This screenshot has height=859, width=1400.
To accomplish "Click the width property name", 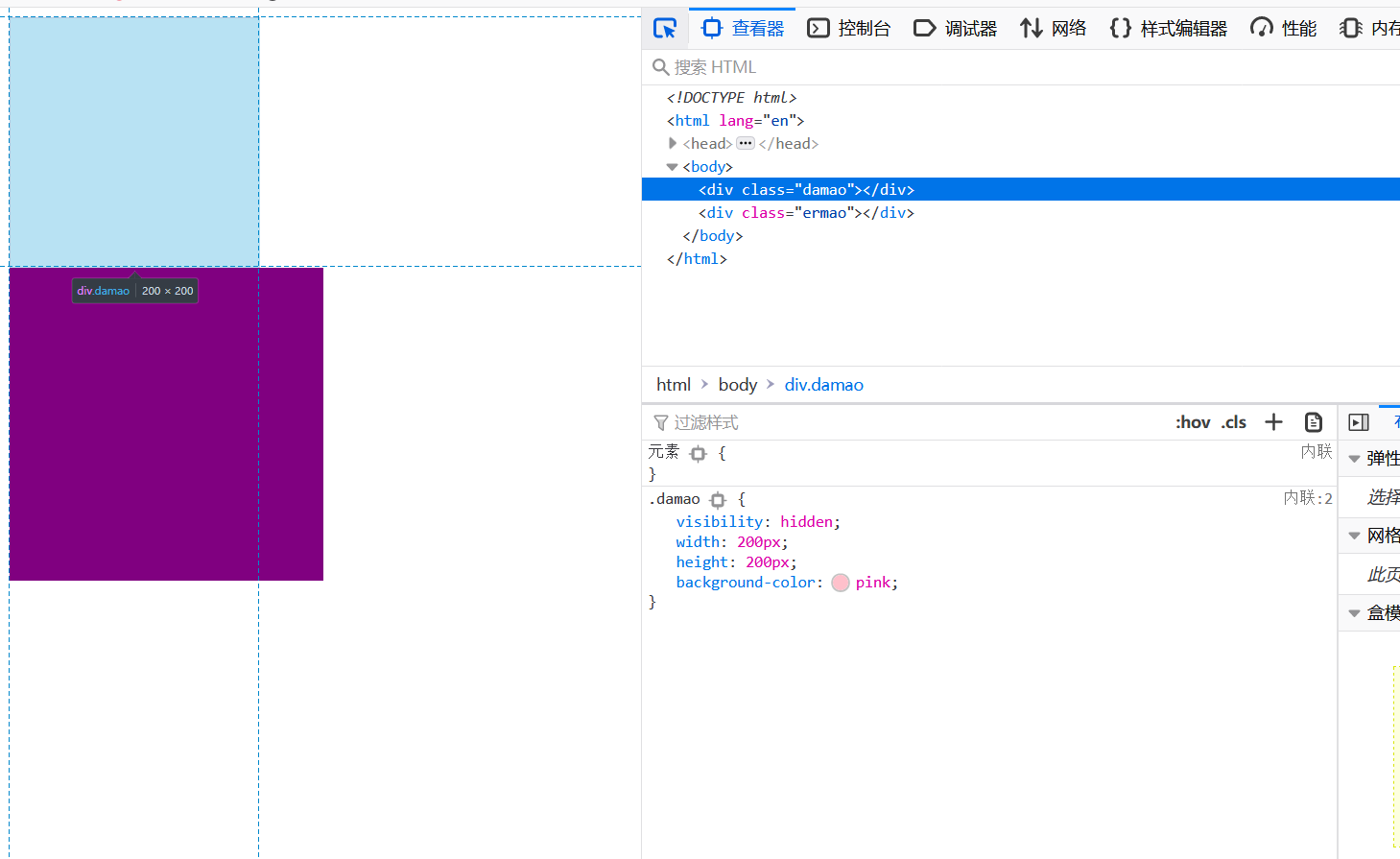I will [x=699, y=542].
